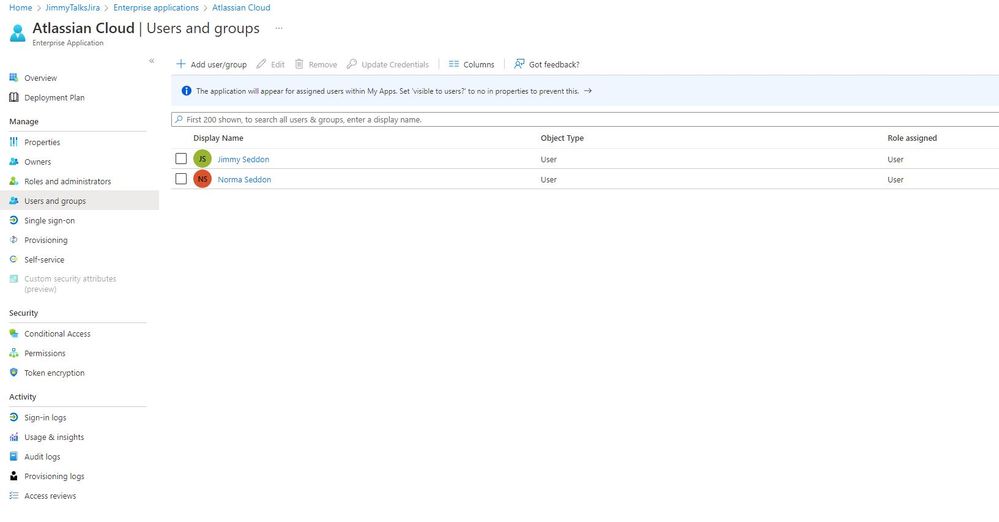Click the Audit logs icon
999x522 pixels.
coord(13,456)
